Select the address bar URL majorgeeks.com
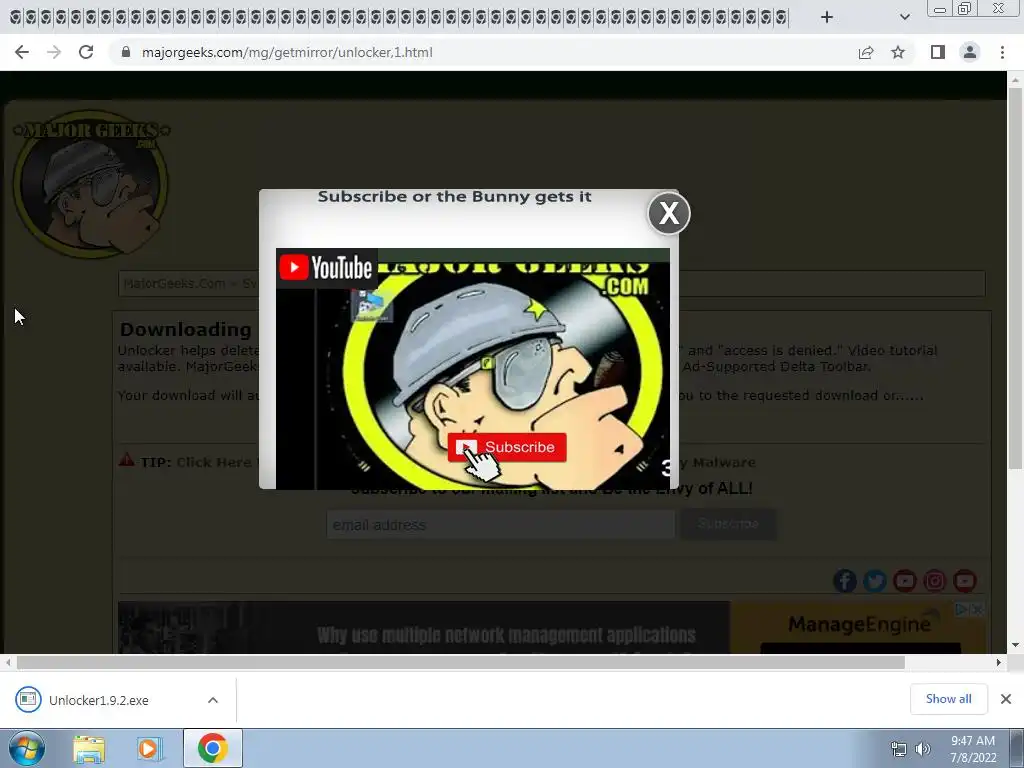 tap(287, 52)
